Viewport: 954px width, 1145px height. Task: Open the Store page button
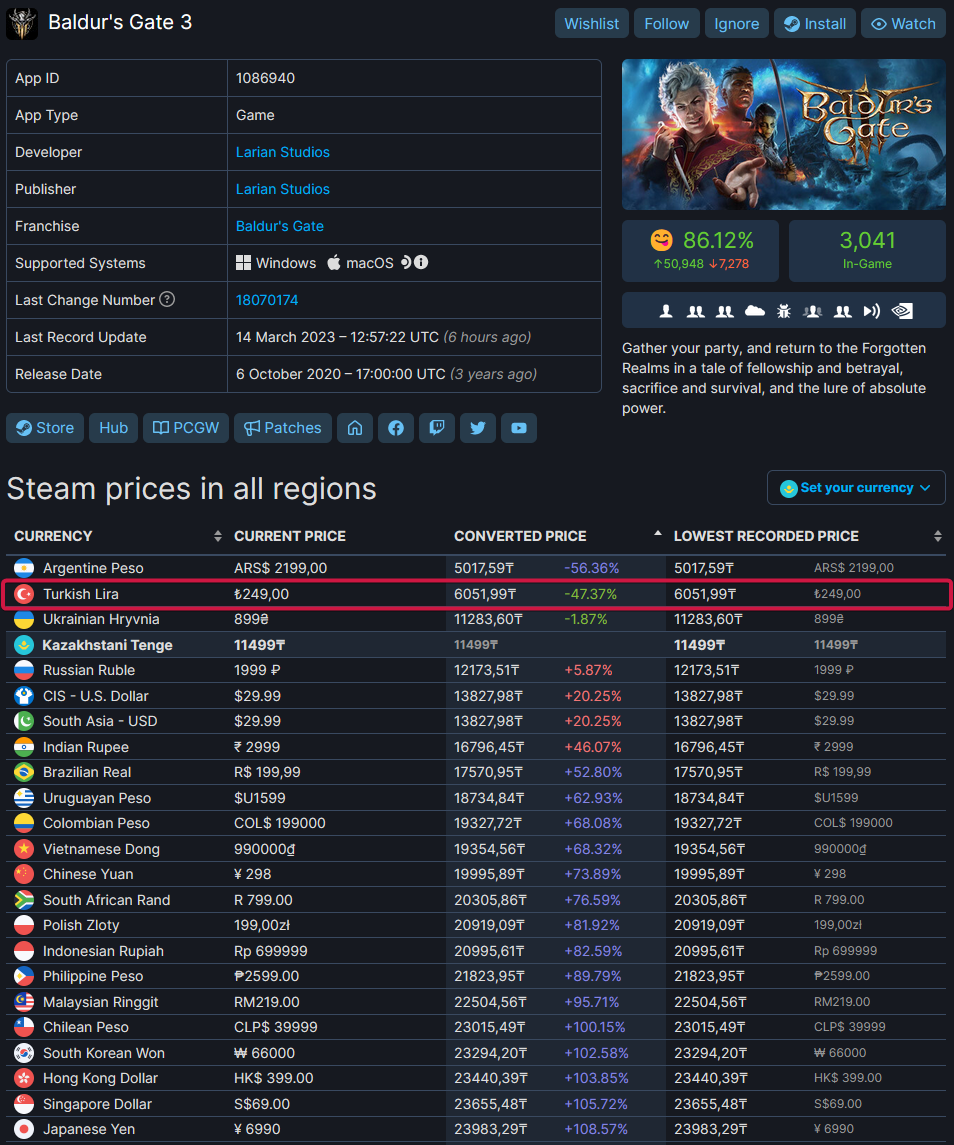[x=45, y=428]
